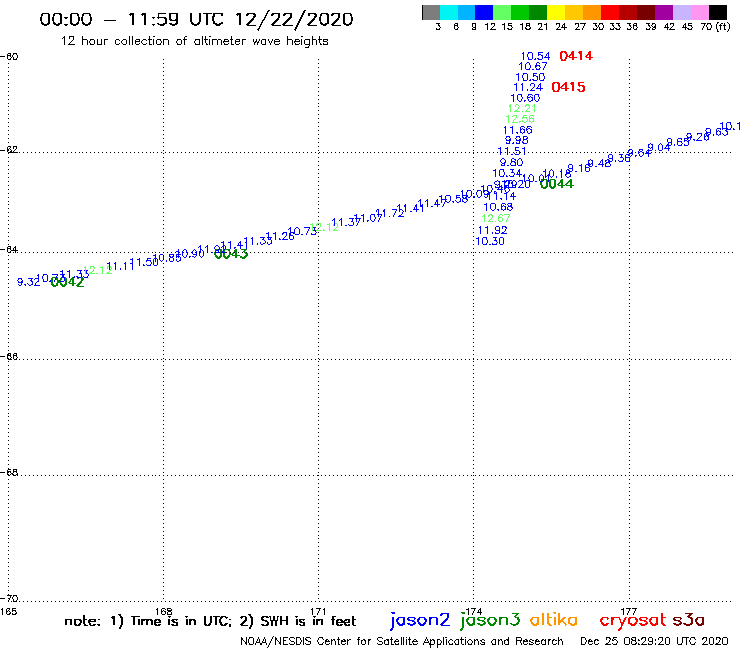Click the lavender swatch in the color legend

[x=681, y=13]
